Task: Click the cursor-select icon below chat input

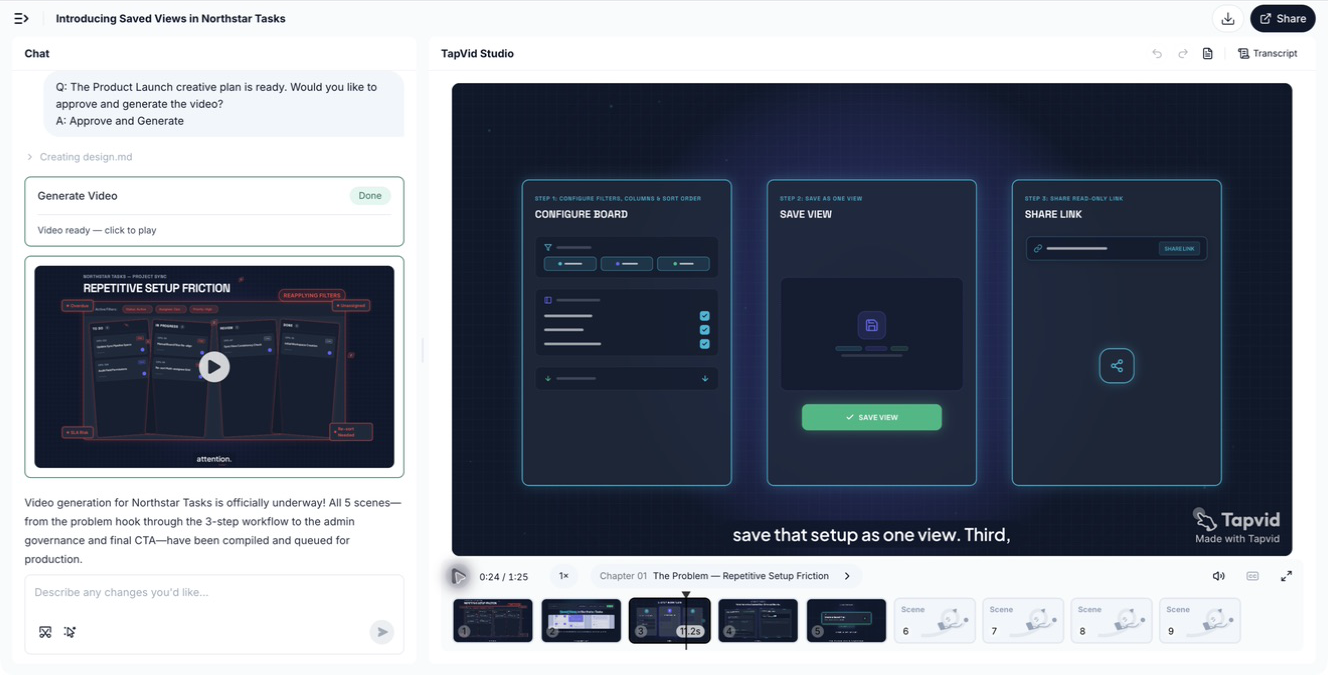Action: (x=70, y=632)
